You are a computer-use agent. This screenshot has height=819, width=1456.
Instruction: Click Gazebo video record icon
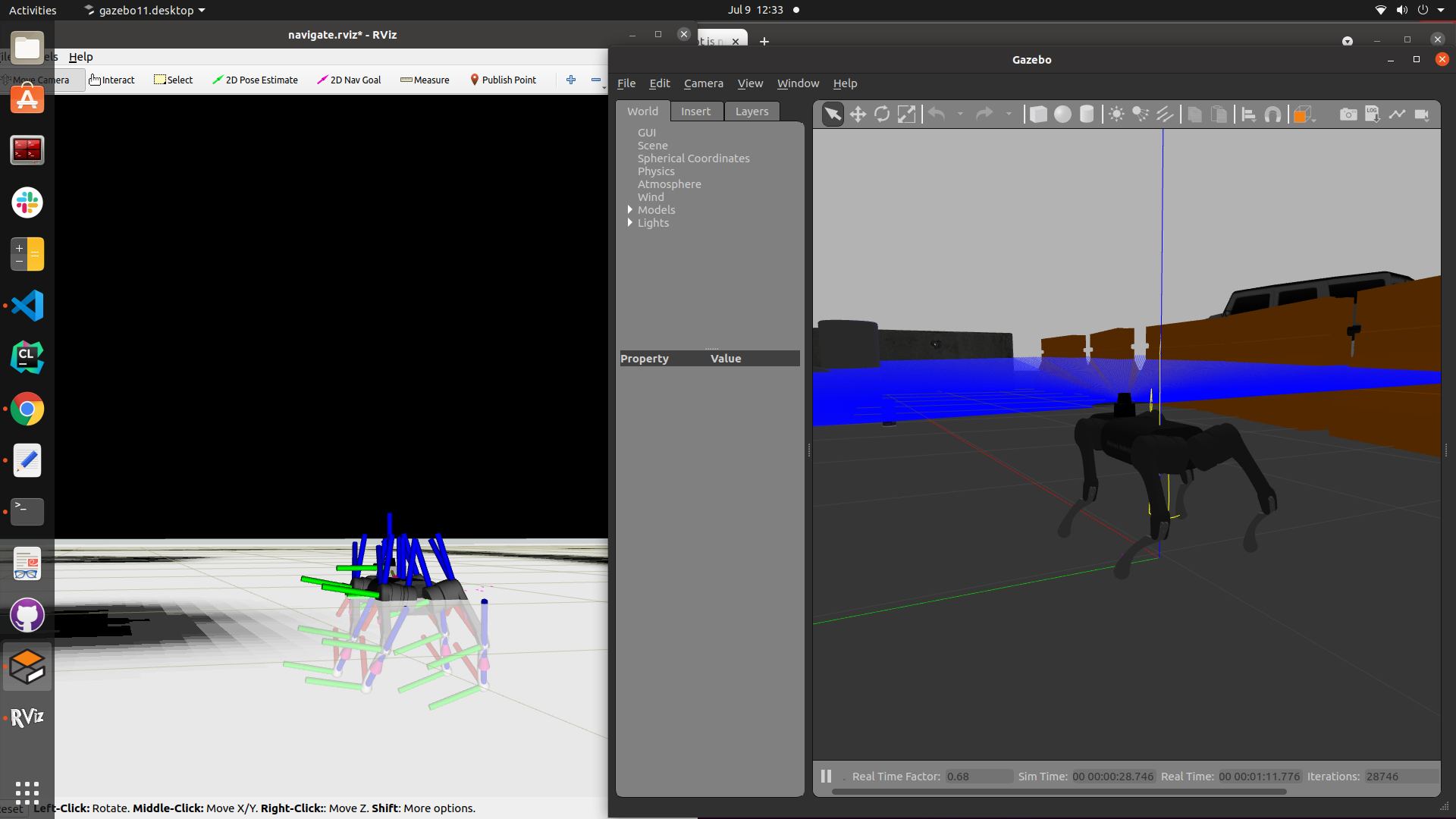coord(1422,115)
